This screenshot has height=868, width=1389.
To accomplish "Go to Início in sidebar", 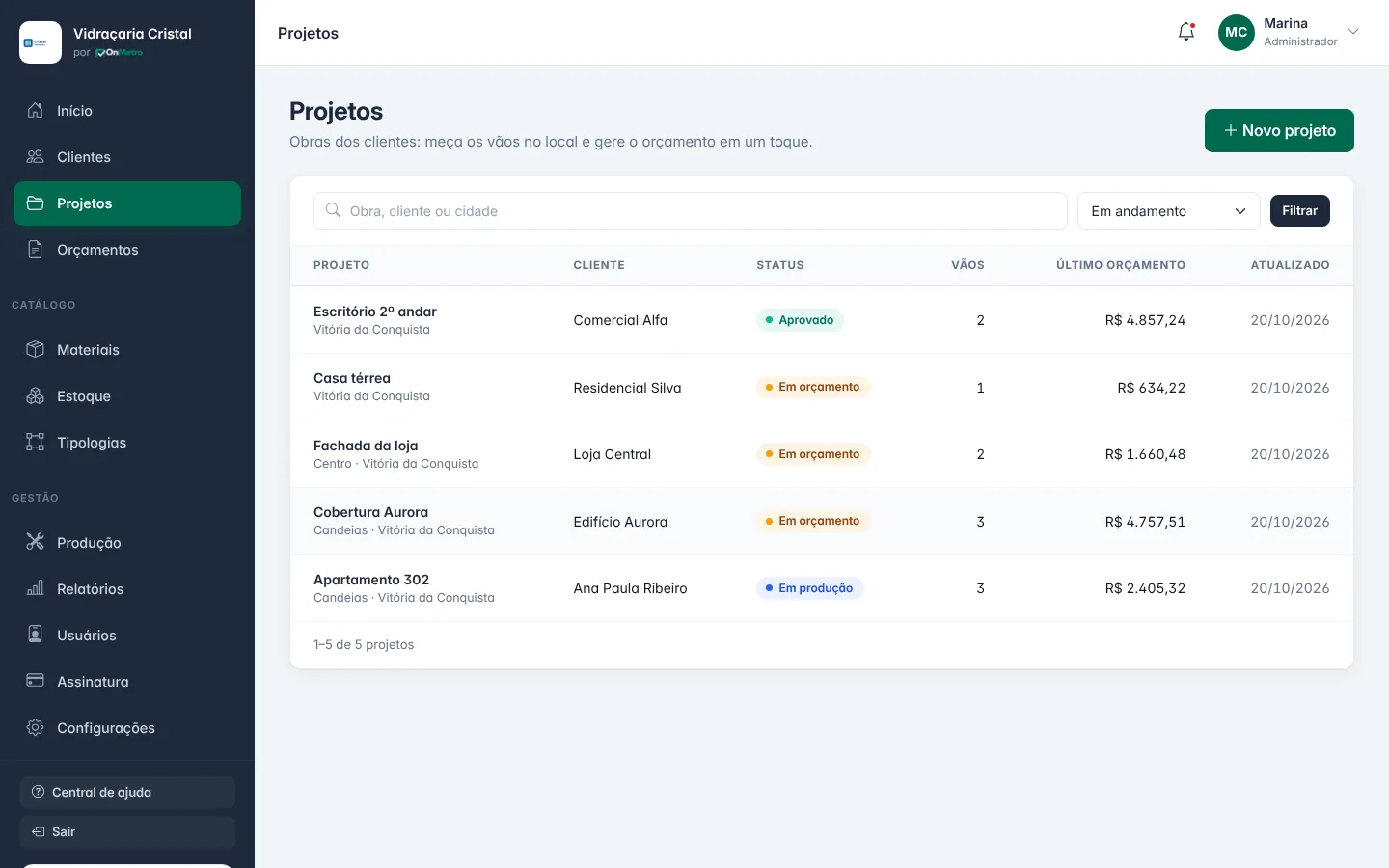I will [127, 111].
